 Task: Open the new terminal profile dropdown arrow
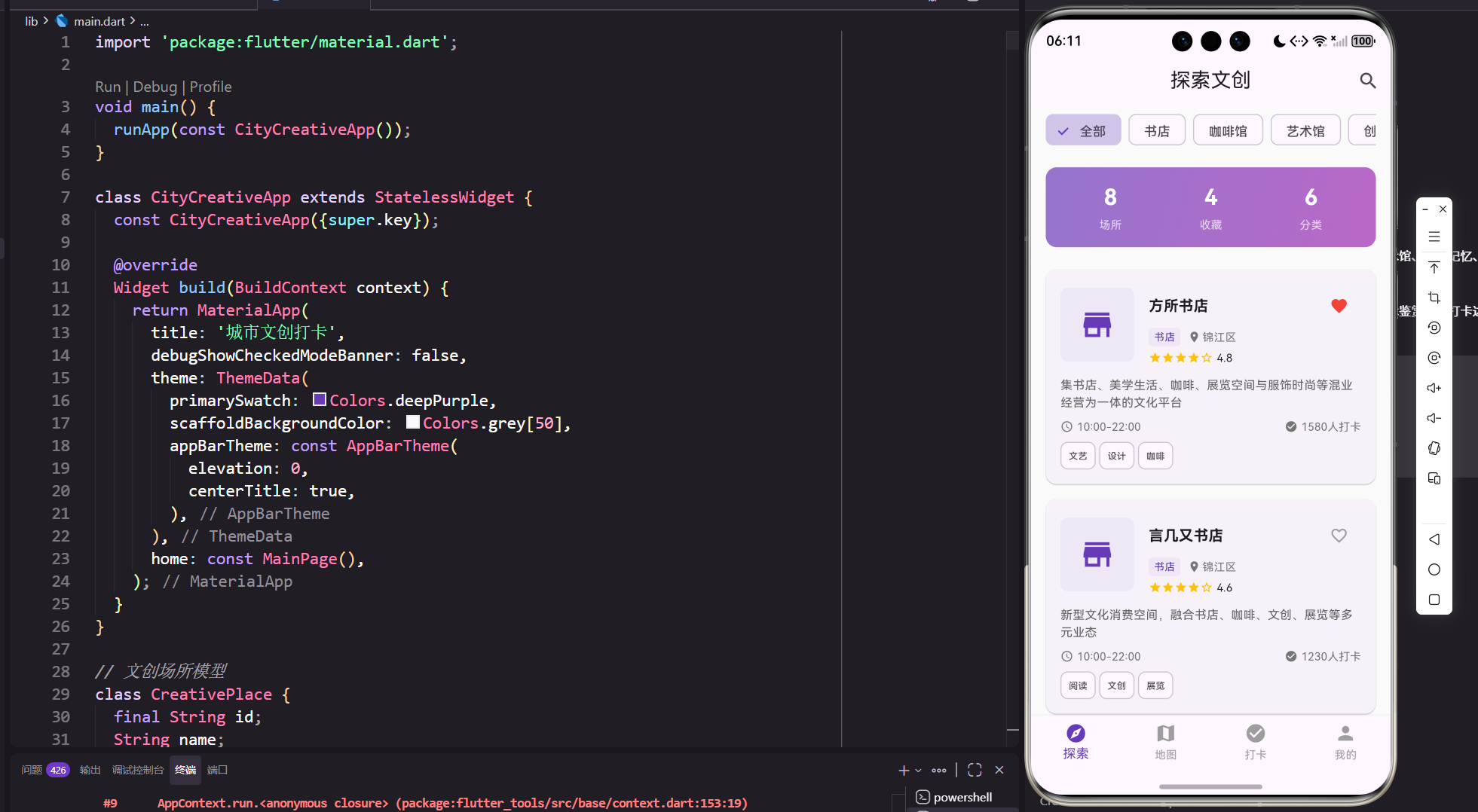point(918,770)
